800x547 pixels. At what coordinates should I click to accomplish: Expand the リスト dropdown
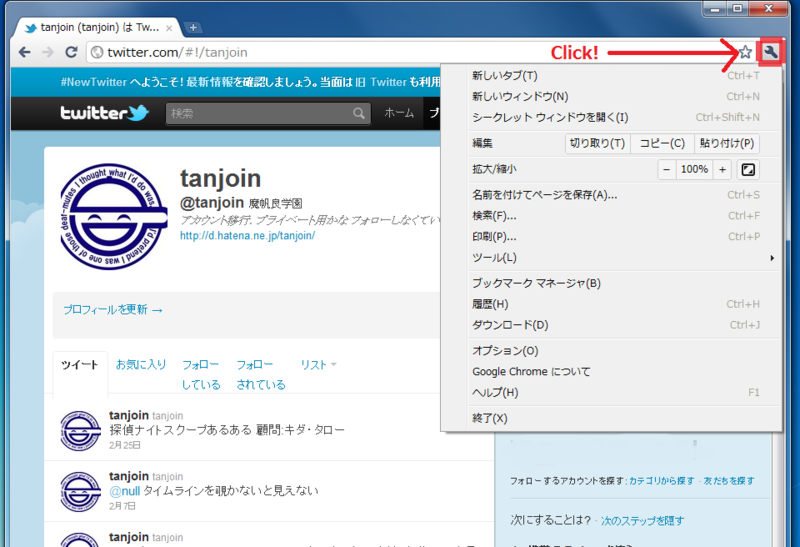[x=318, y=365]
